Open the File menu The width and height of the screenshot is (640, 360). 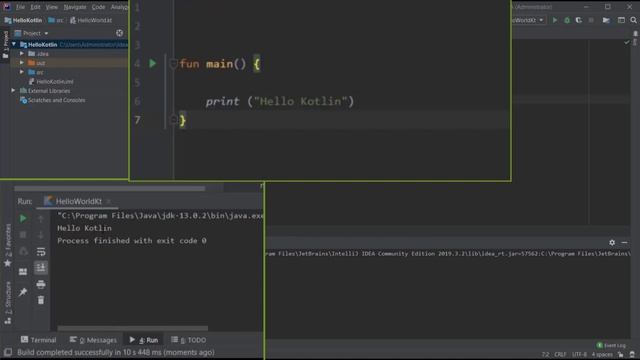pos(20,7)
